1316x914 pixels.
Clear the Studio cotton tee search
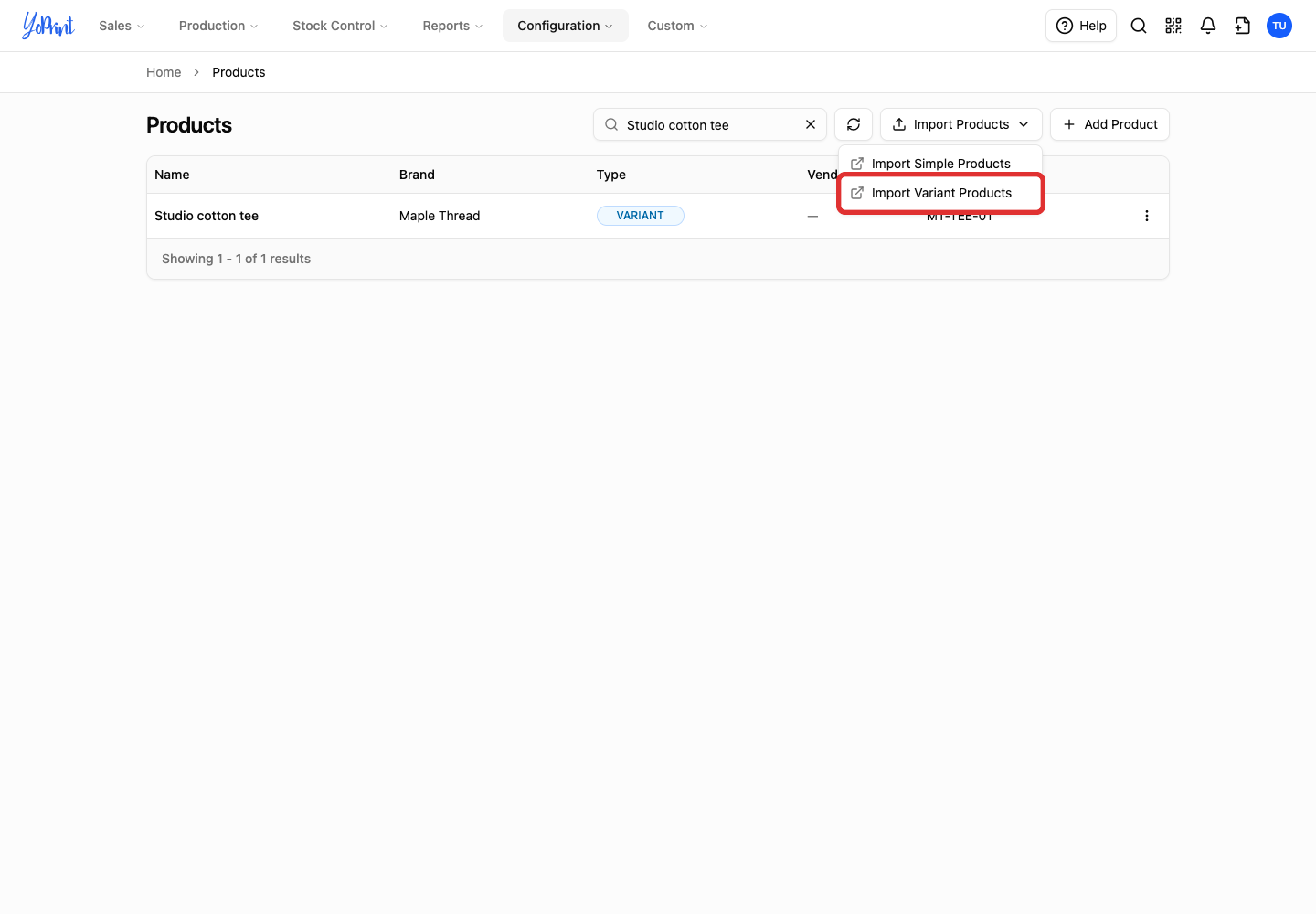point(811,124)
